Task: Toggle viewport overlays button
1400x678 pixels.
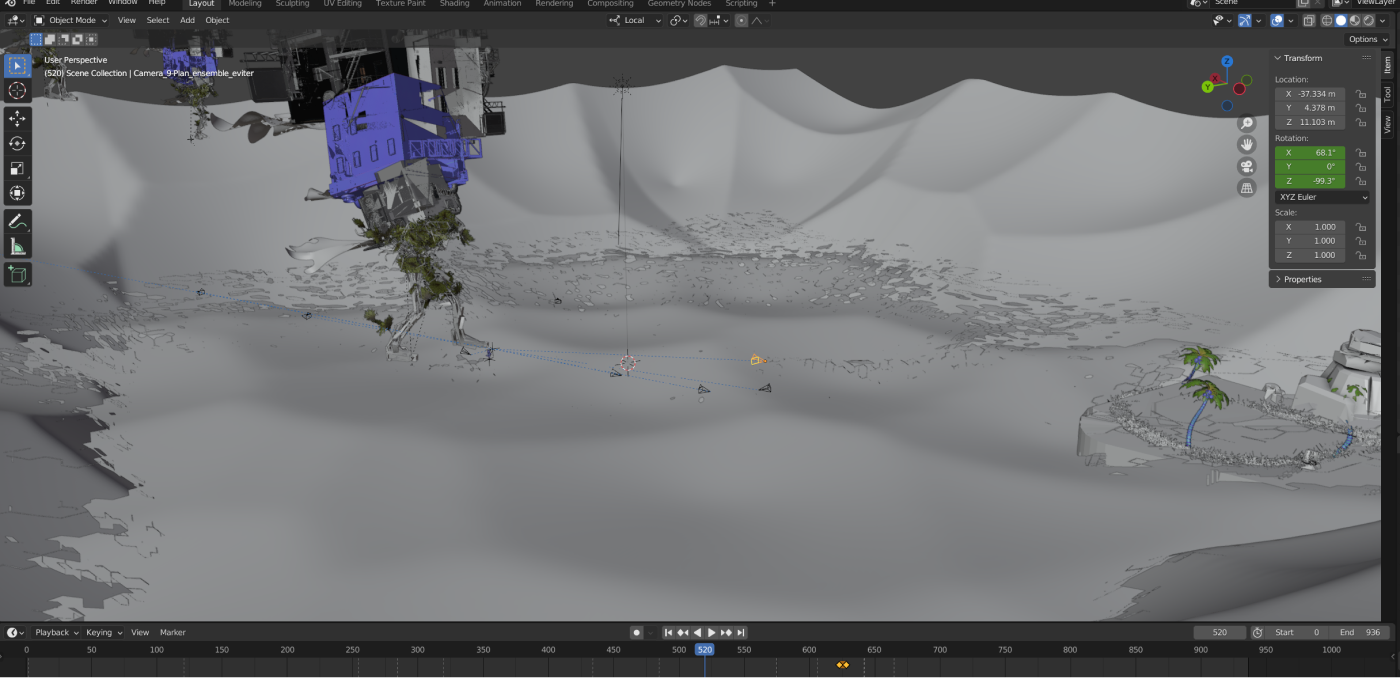Action: click(x=1277, y=20)
